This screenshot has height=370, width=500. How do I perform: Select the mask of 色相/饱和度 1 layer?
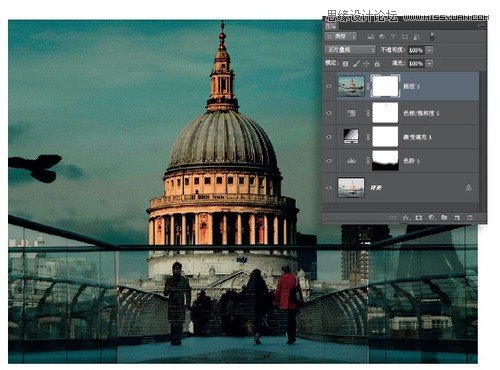385,113
